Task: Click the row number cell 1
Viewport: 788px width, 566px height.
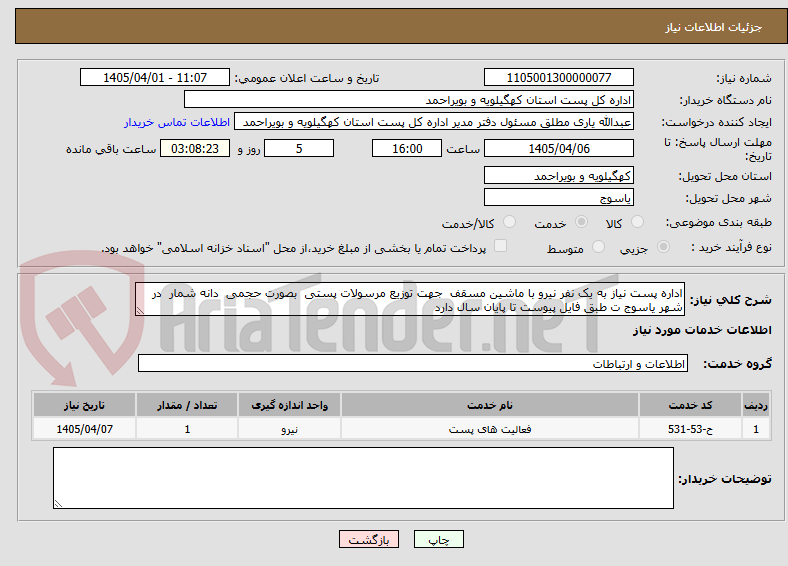Action: point(756,429)
